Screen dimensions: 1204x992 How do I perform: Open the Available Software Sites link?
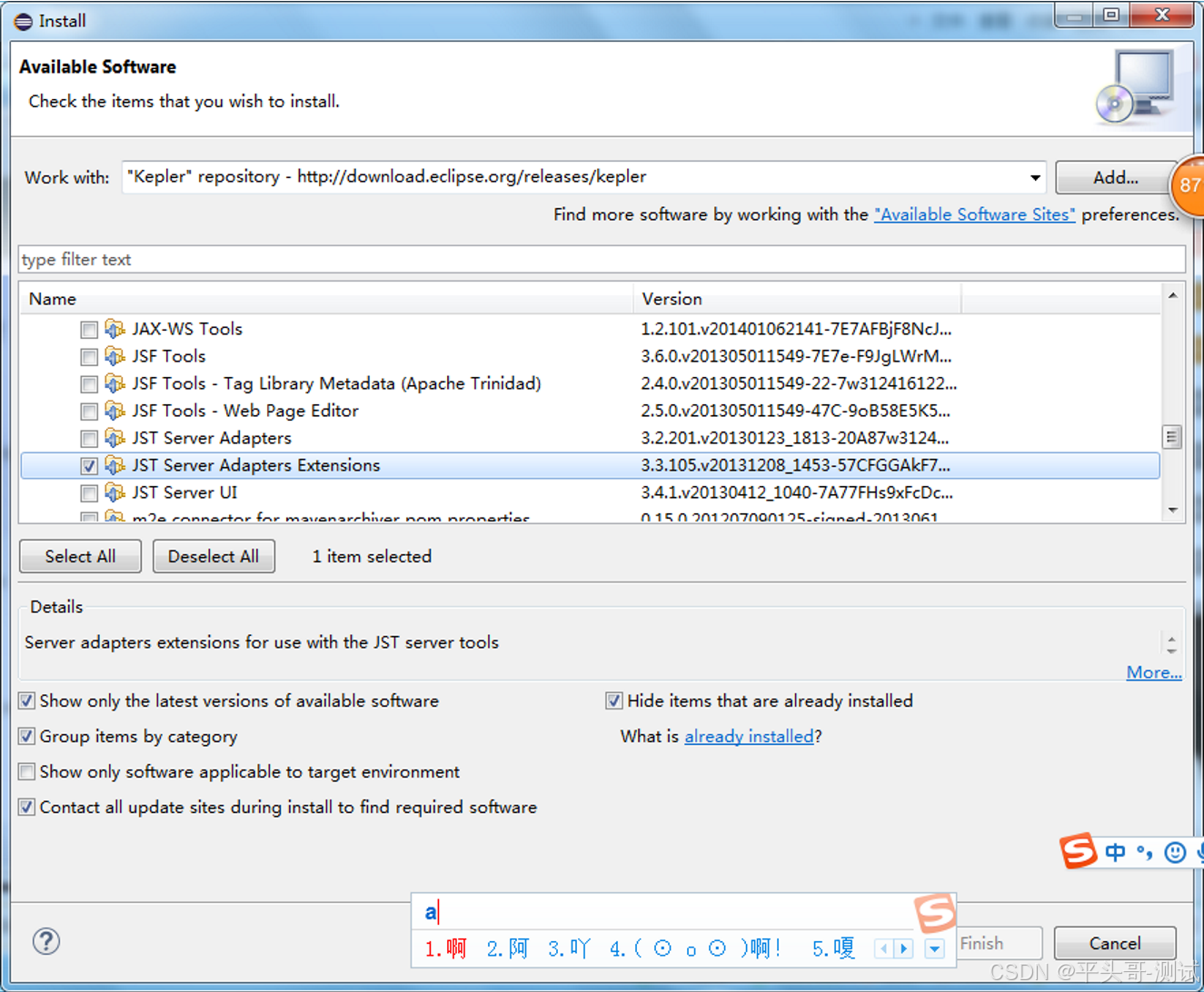click(974, 214)
